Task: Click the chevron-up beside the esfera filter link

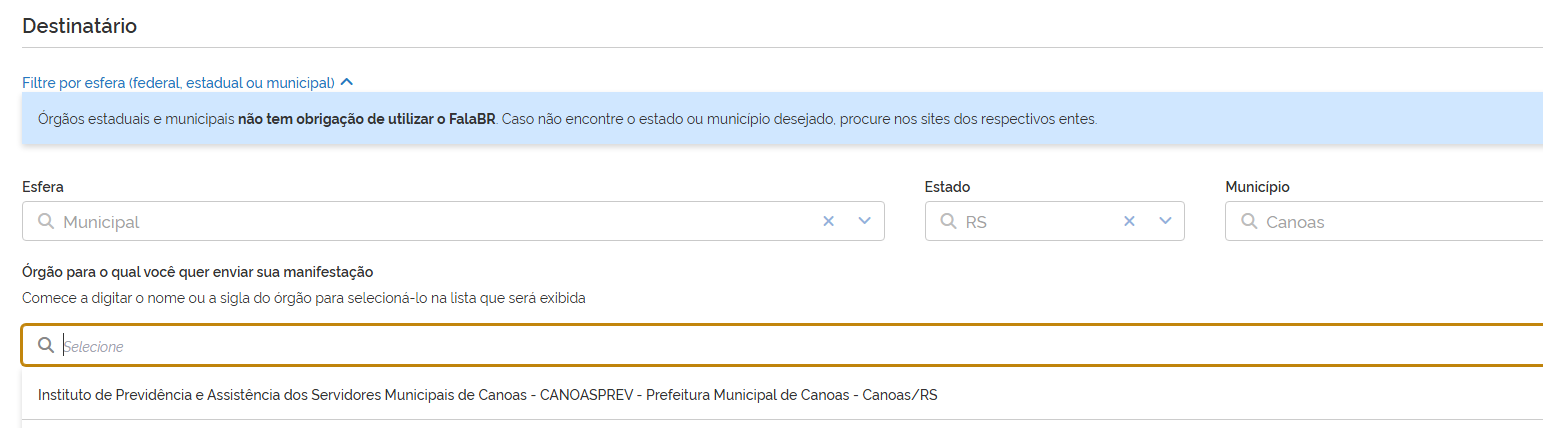Action: [x=347, y=82]
